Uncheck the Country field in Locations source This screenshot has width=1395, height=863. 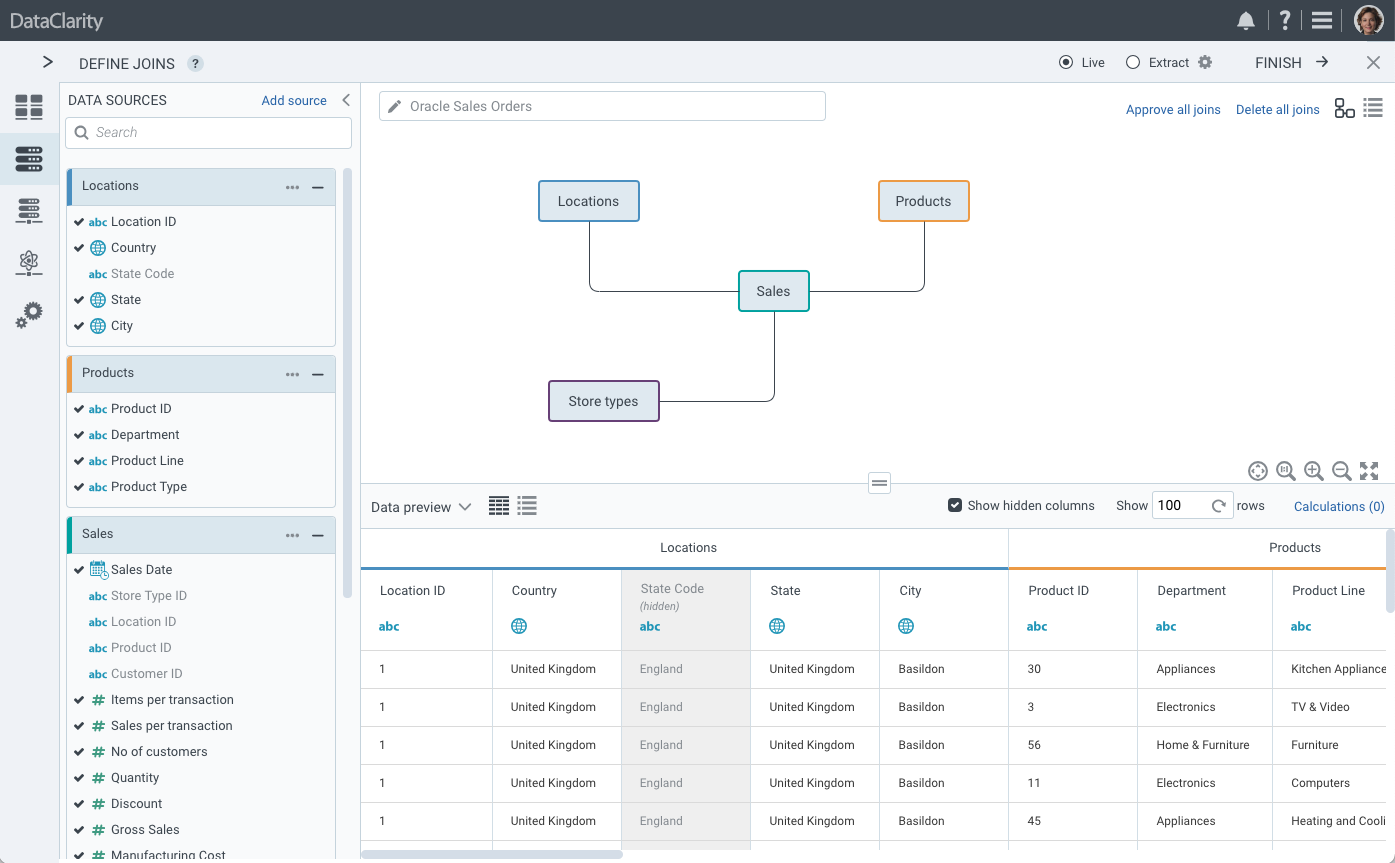[79, 247]
